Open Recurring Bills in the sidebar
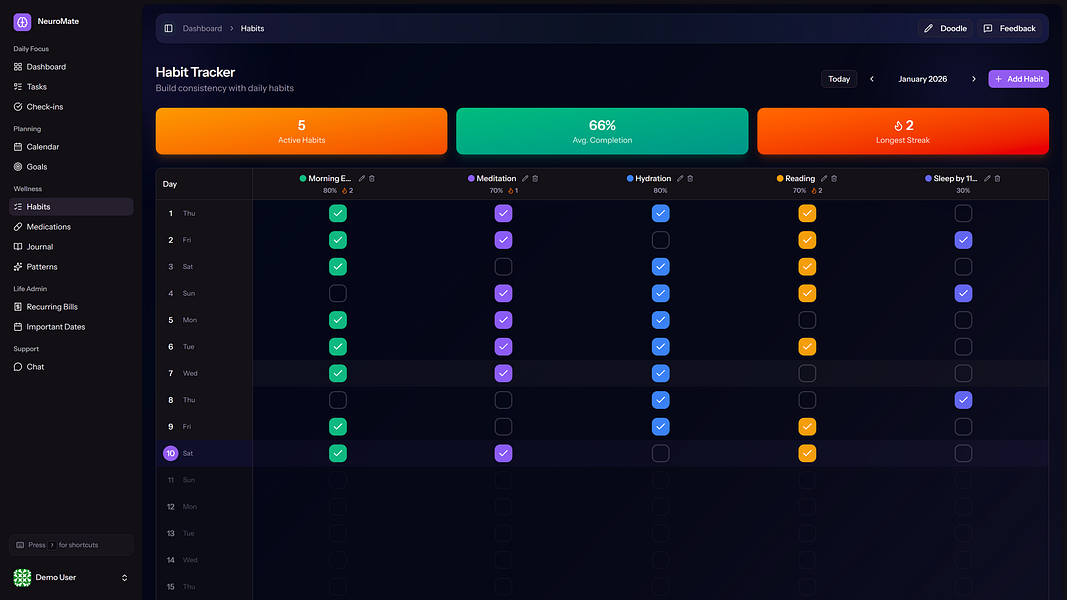1067x600 pixels. pyautogui.click(x=71, y=307)
